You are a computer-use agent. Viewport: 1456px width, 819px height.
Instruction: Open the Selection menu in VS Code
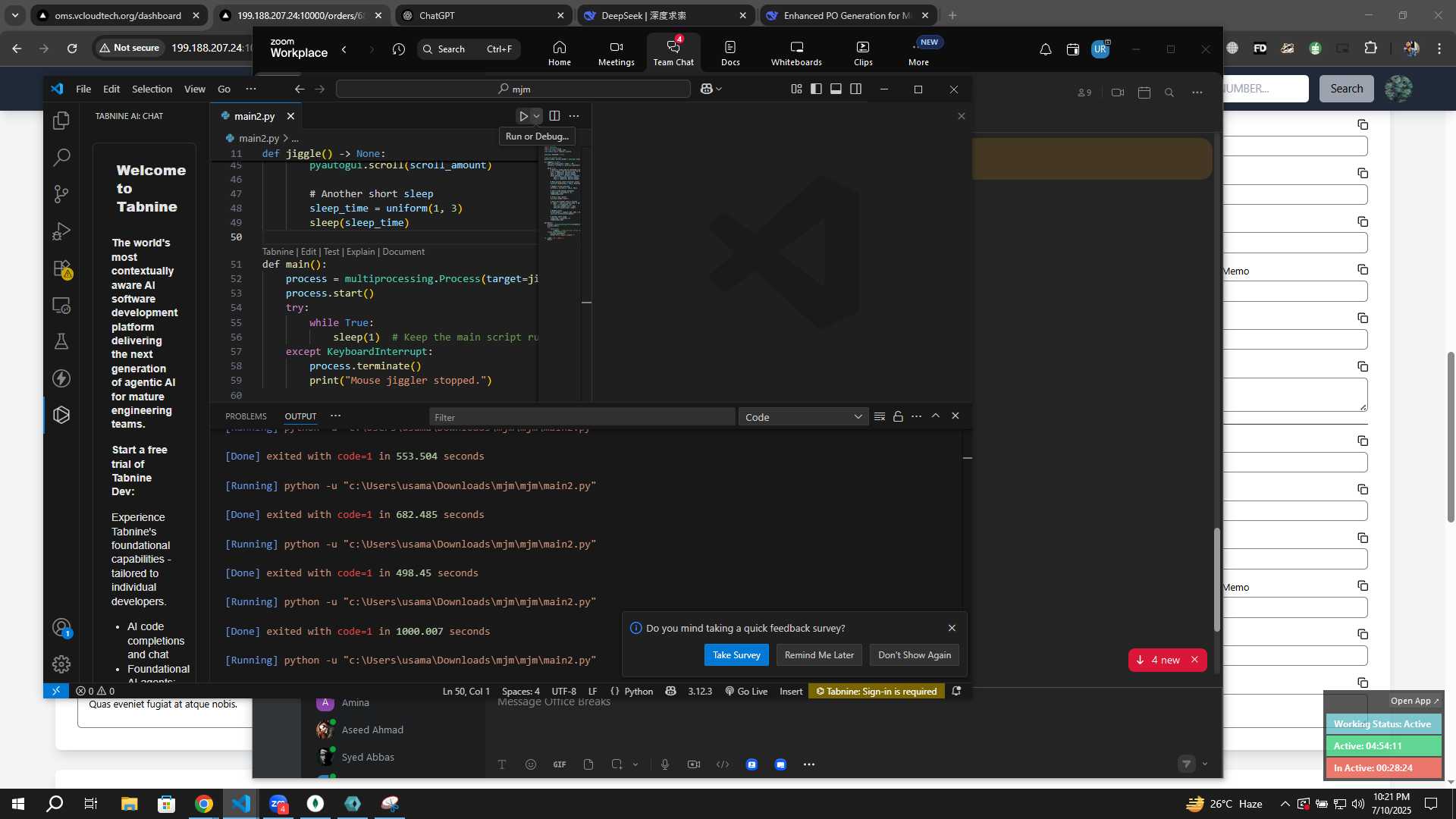point(152,89)
